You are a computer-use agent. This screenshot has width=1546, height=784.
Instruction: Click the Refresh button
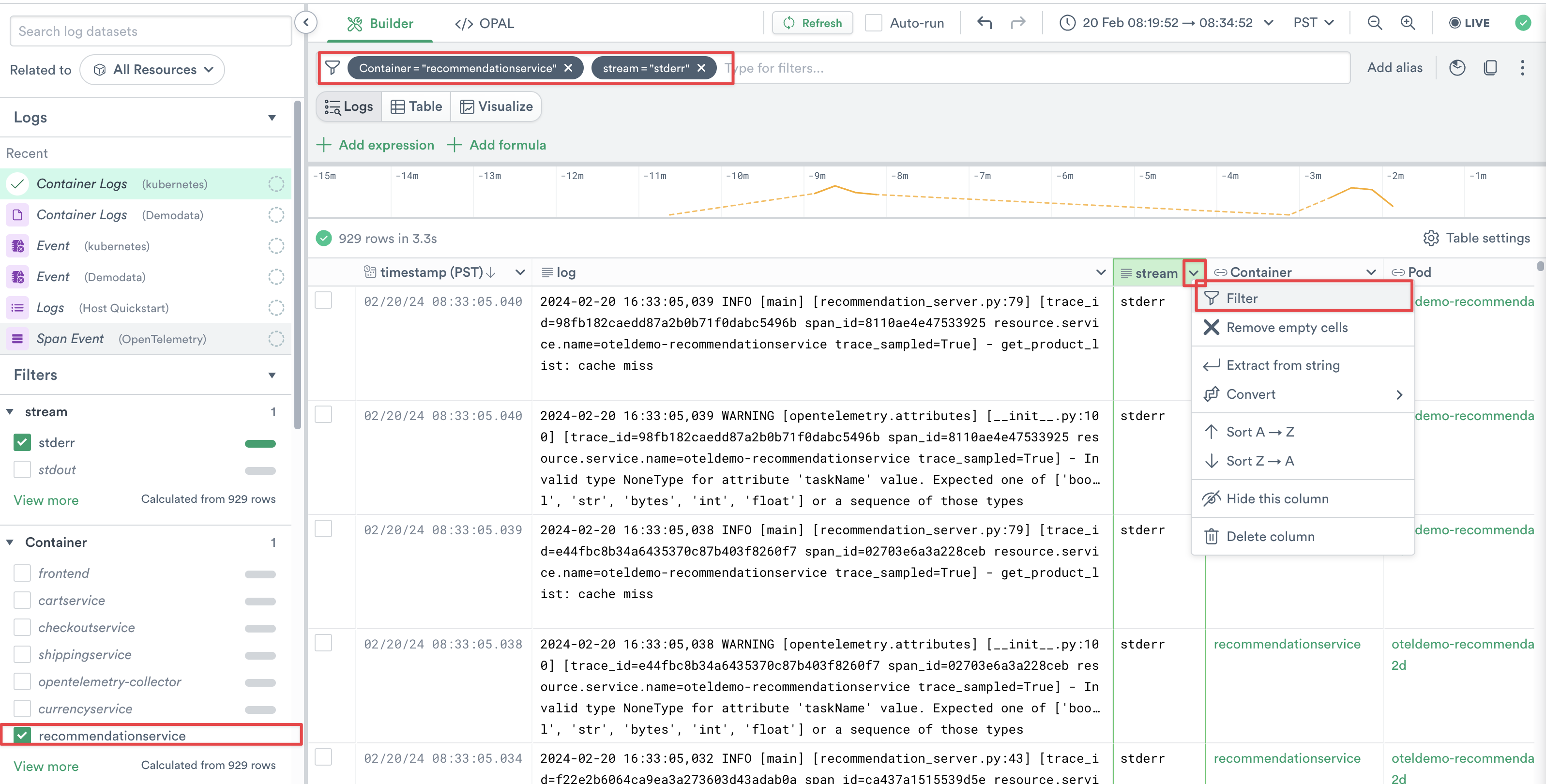(813, 23)
